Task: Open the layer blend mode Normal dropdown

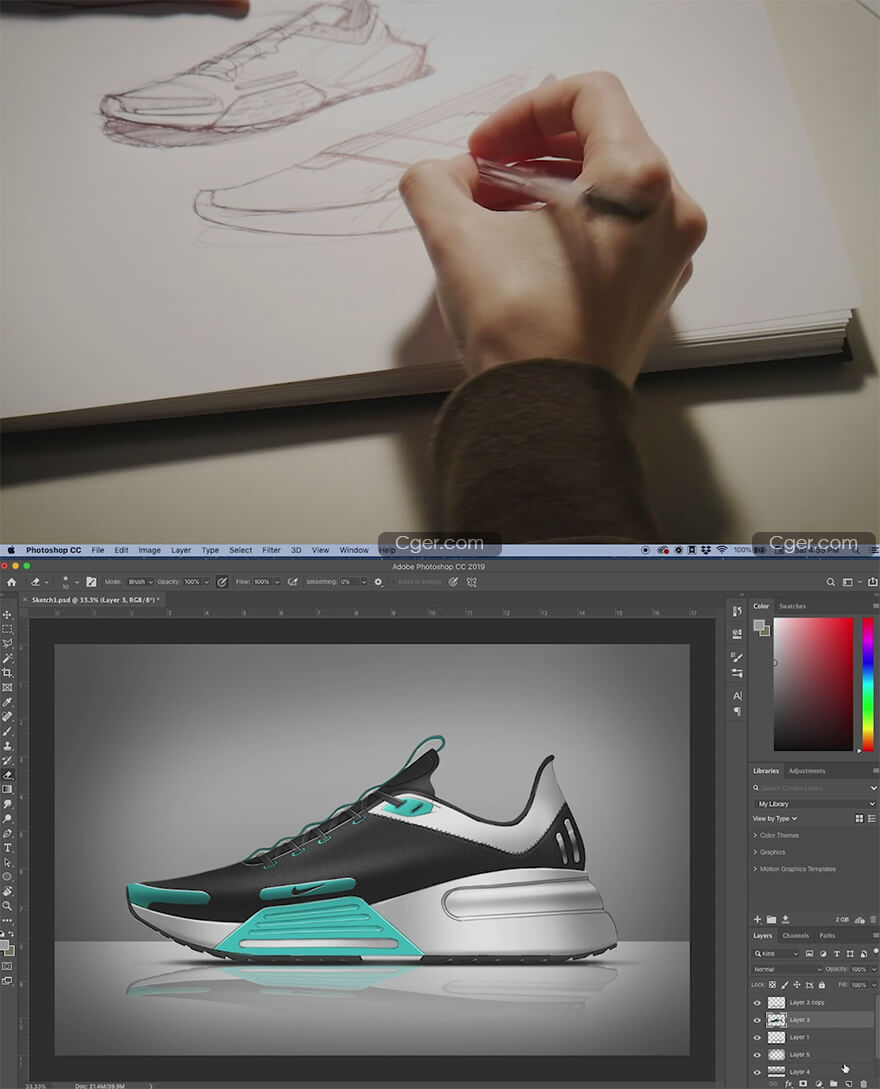Action: [x=787, y=969]
